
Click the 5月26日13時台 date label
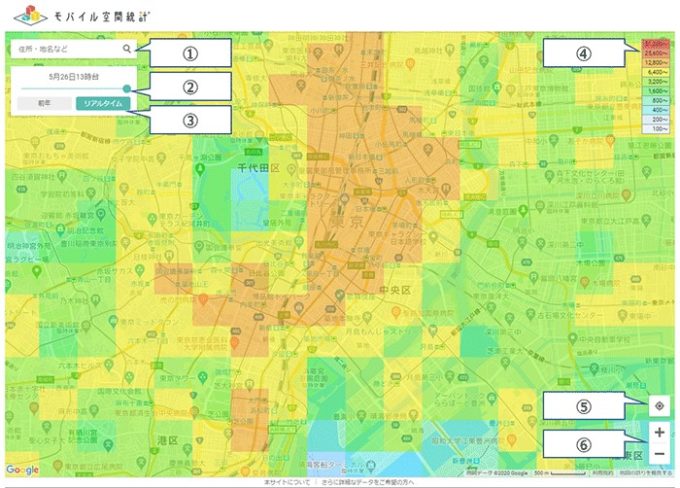74,75
